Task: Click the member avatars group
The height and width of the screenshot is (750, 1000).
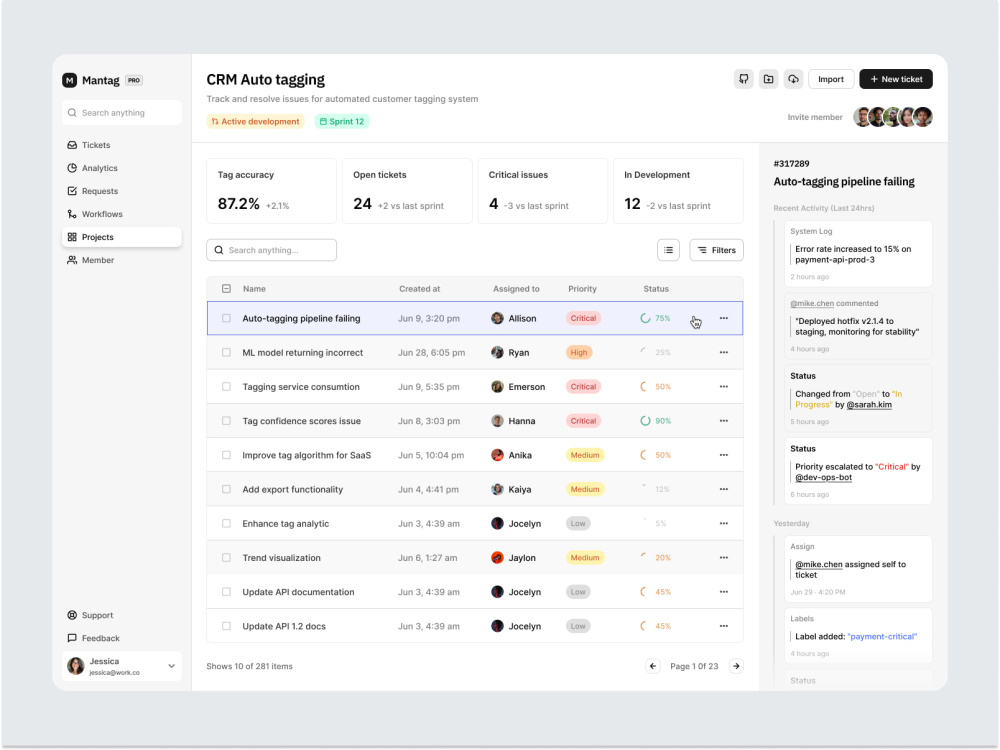Action: (893, 117)
